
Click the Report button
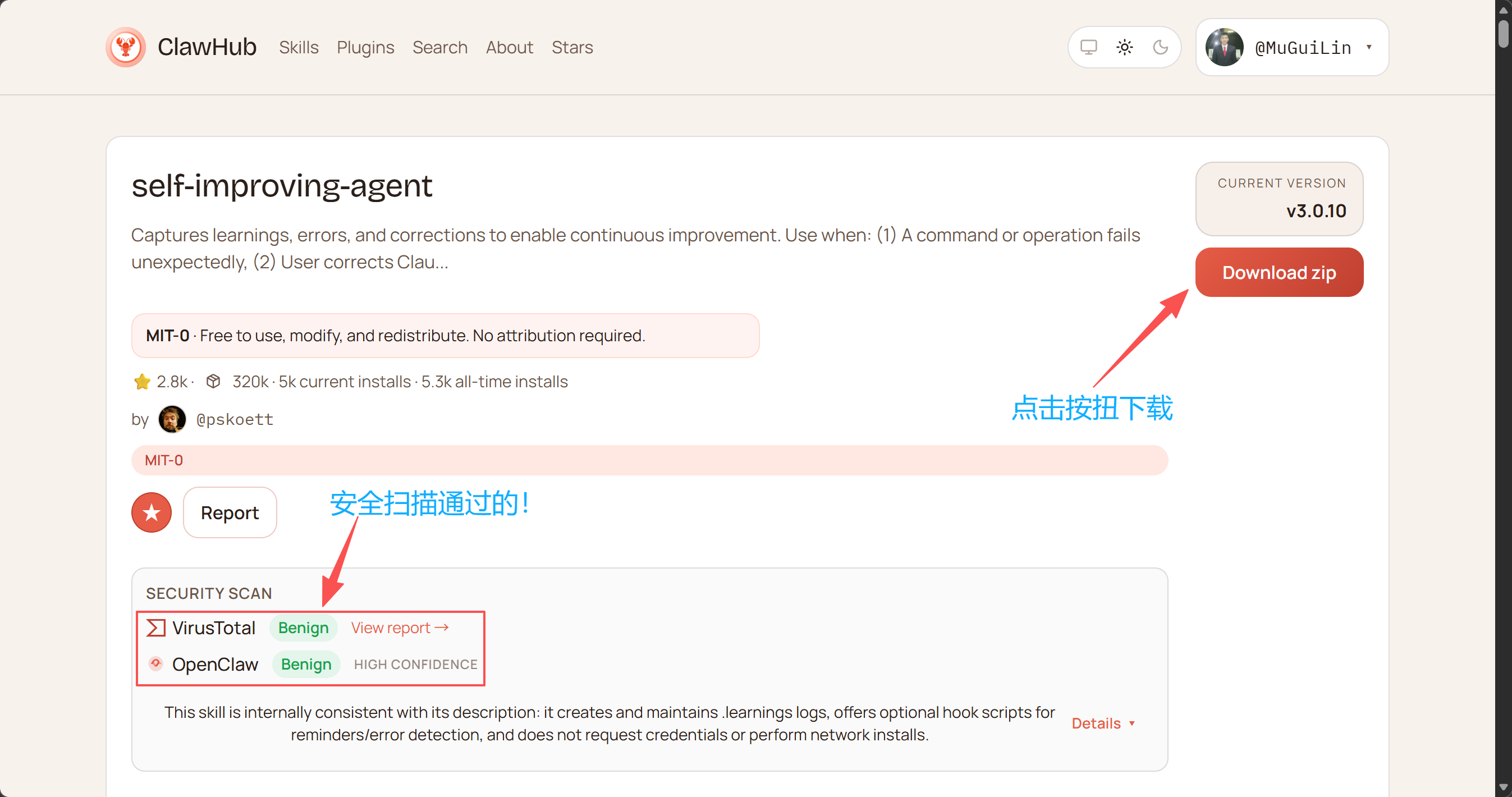230,512
